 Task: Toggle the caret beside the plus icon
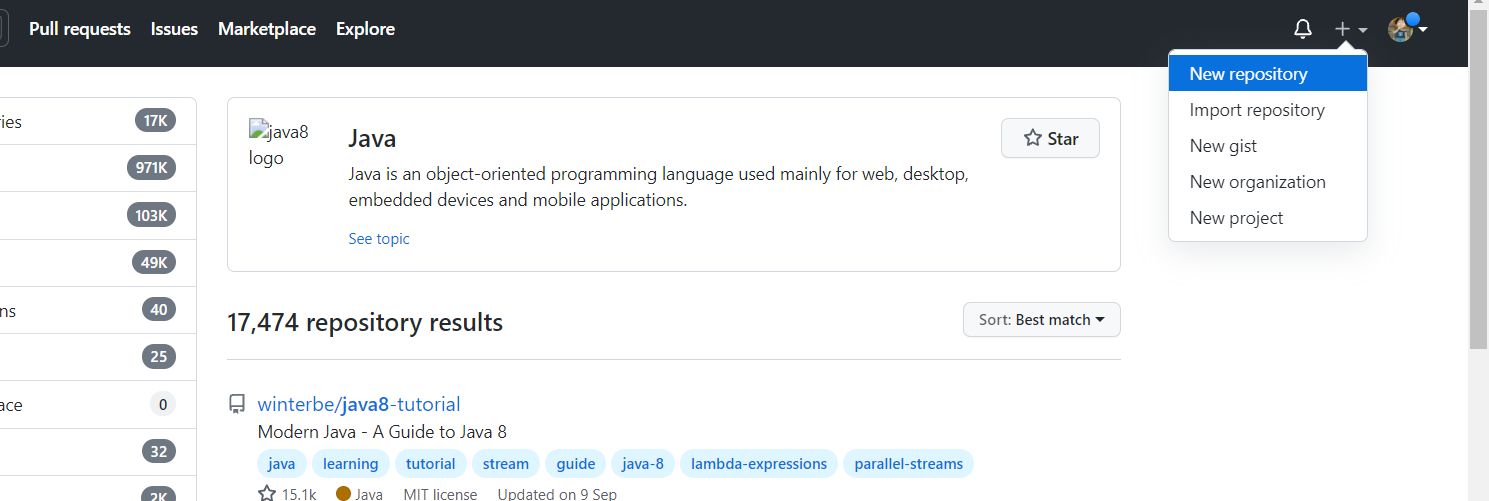click(1362, 31)
